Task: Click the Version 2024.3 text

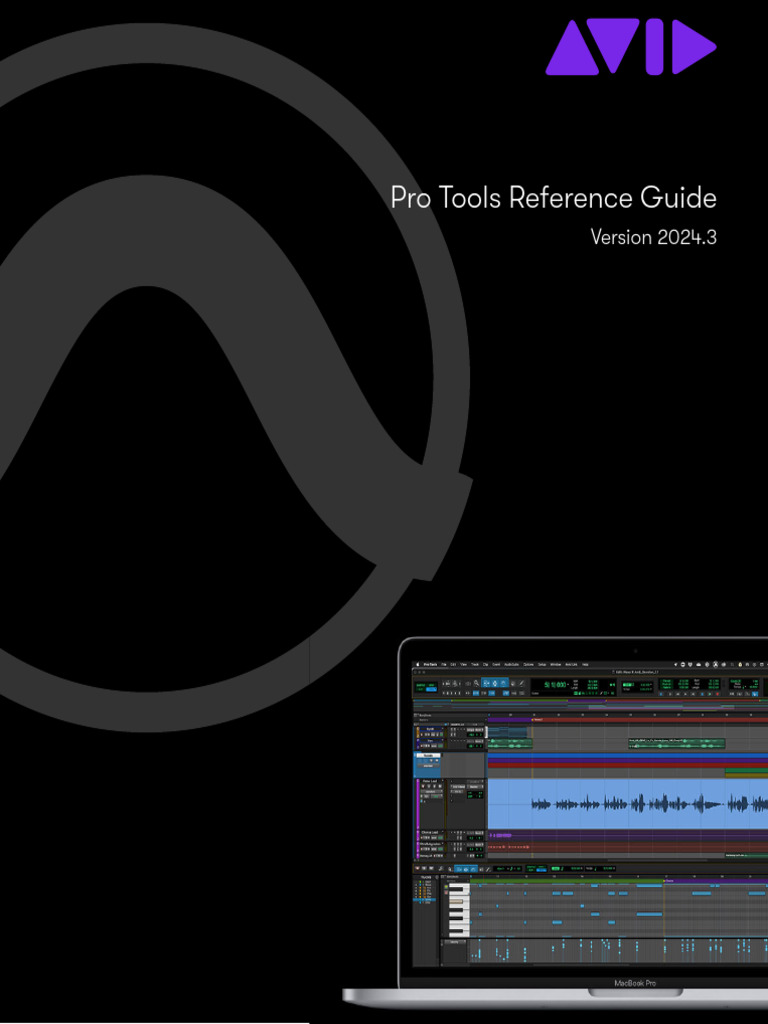Action: point(653,238)
